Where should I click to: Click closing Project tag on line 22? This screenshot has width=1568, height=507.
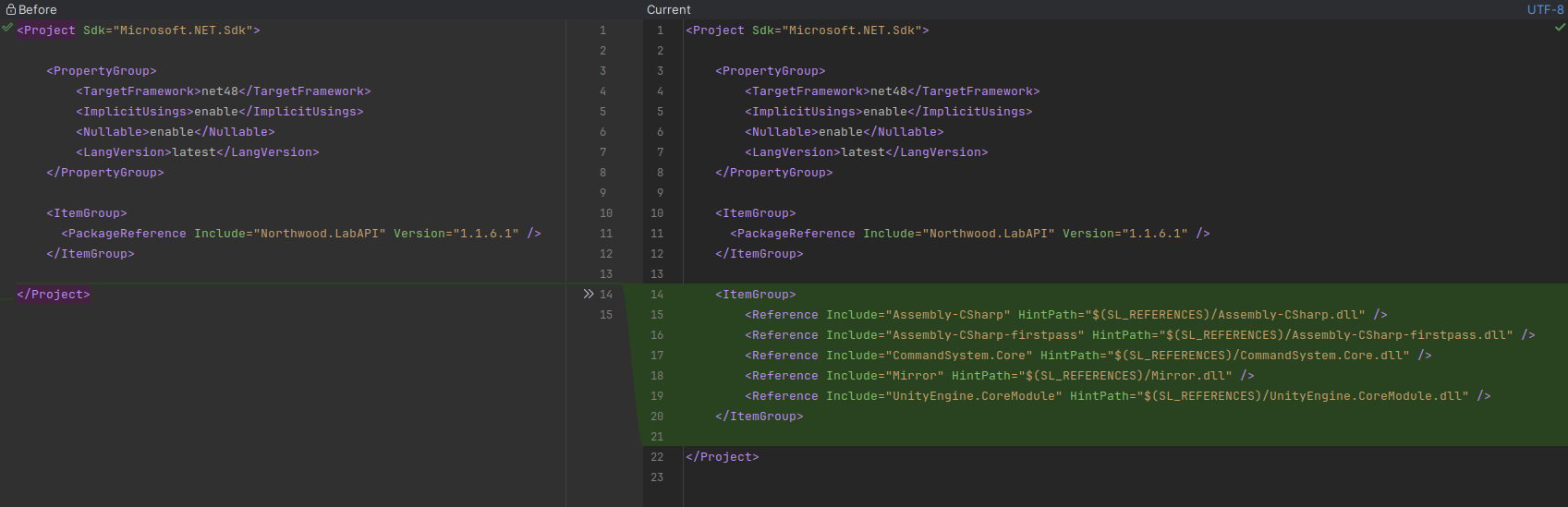tap(723, 457)
